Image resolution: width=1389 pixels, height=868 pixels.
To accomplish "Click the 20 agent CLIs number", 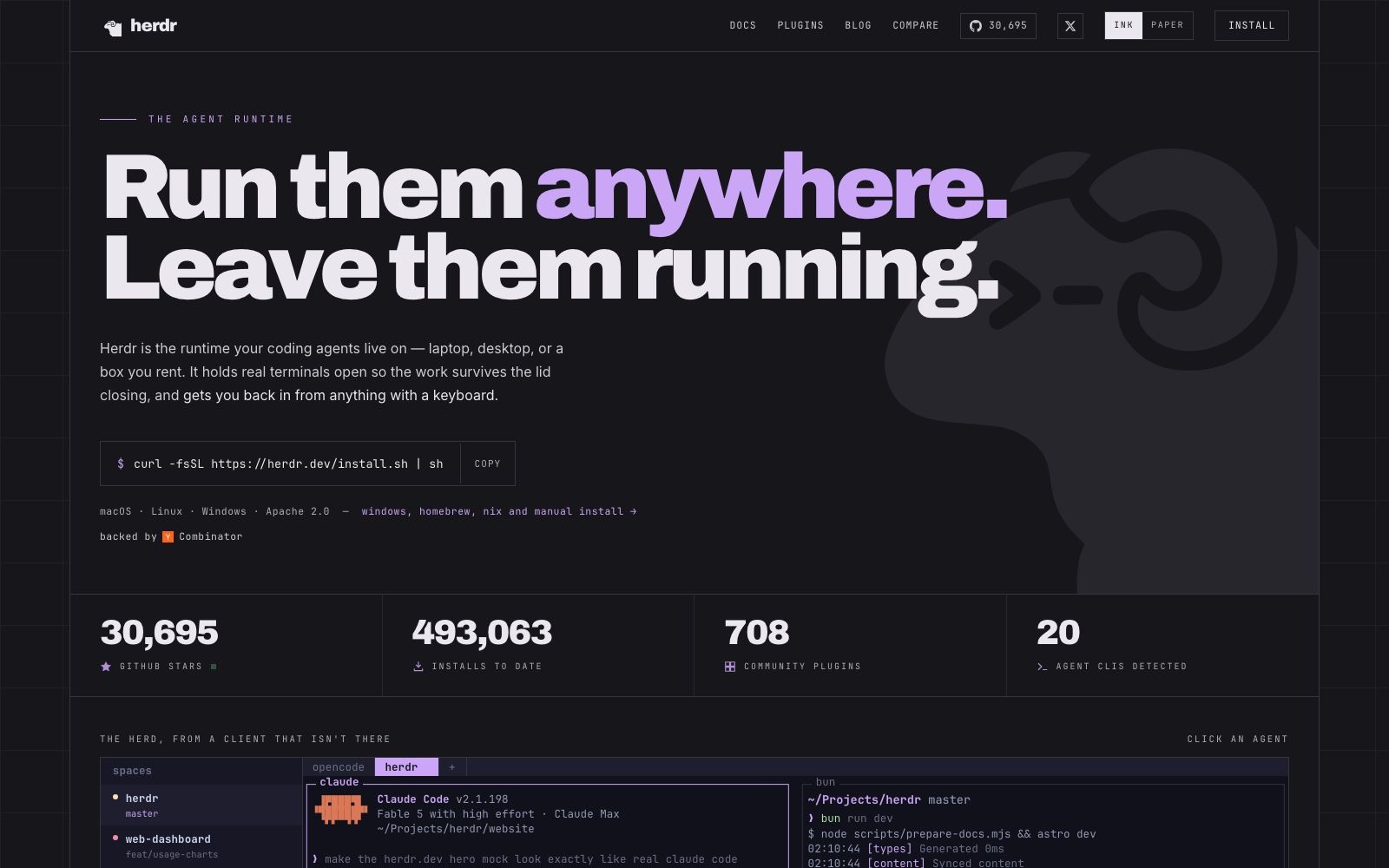I will [1058, 633].
